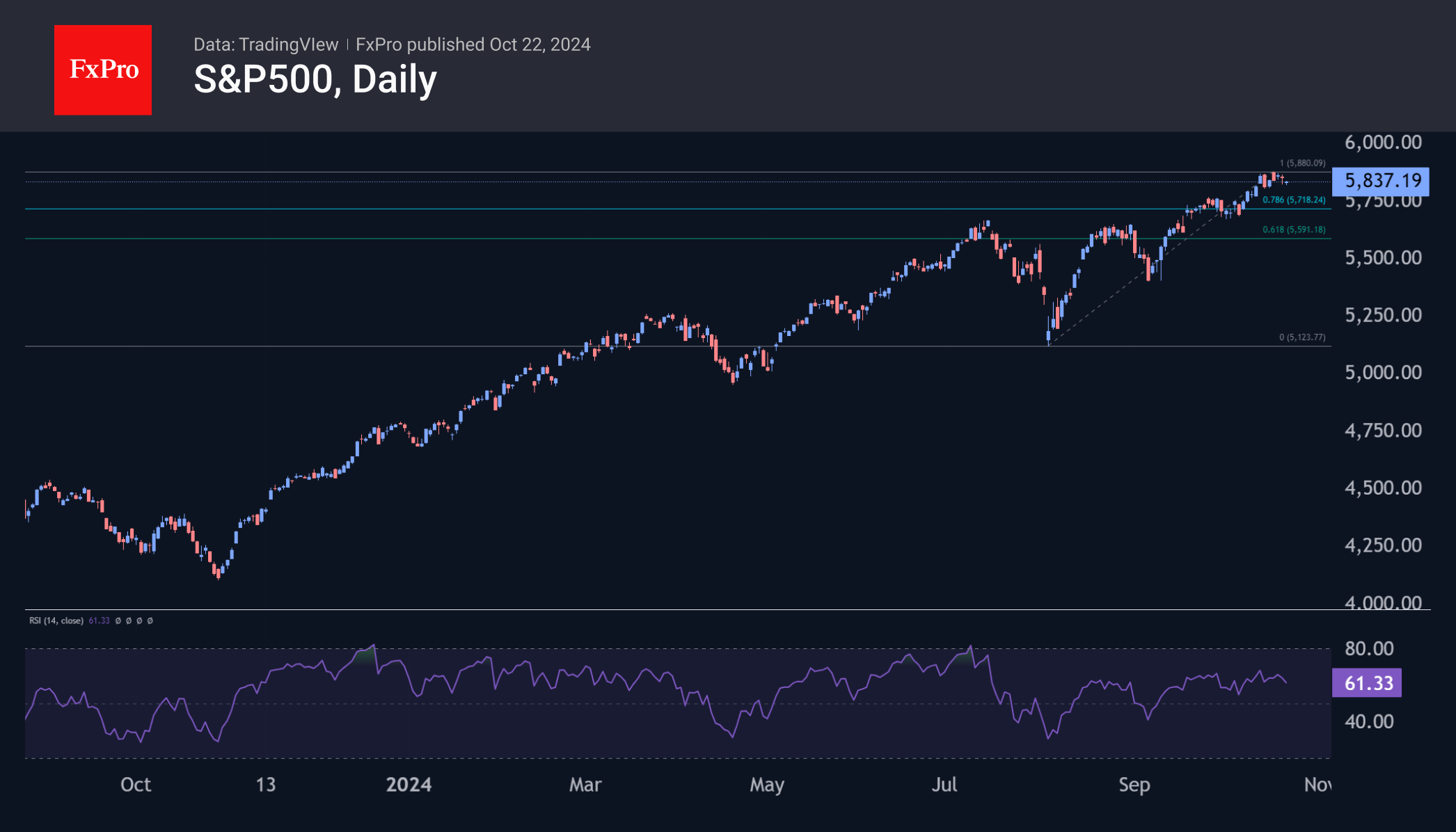Click the S&P500, Daily chart title
This screenshot has height=832, width=1456.
point(315,79)
